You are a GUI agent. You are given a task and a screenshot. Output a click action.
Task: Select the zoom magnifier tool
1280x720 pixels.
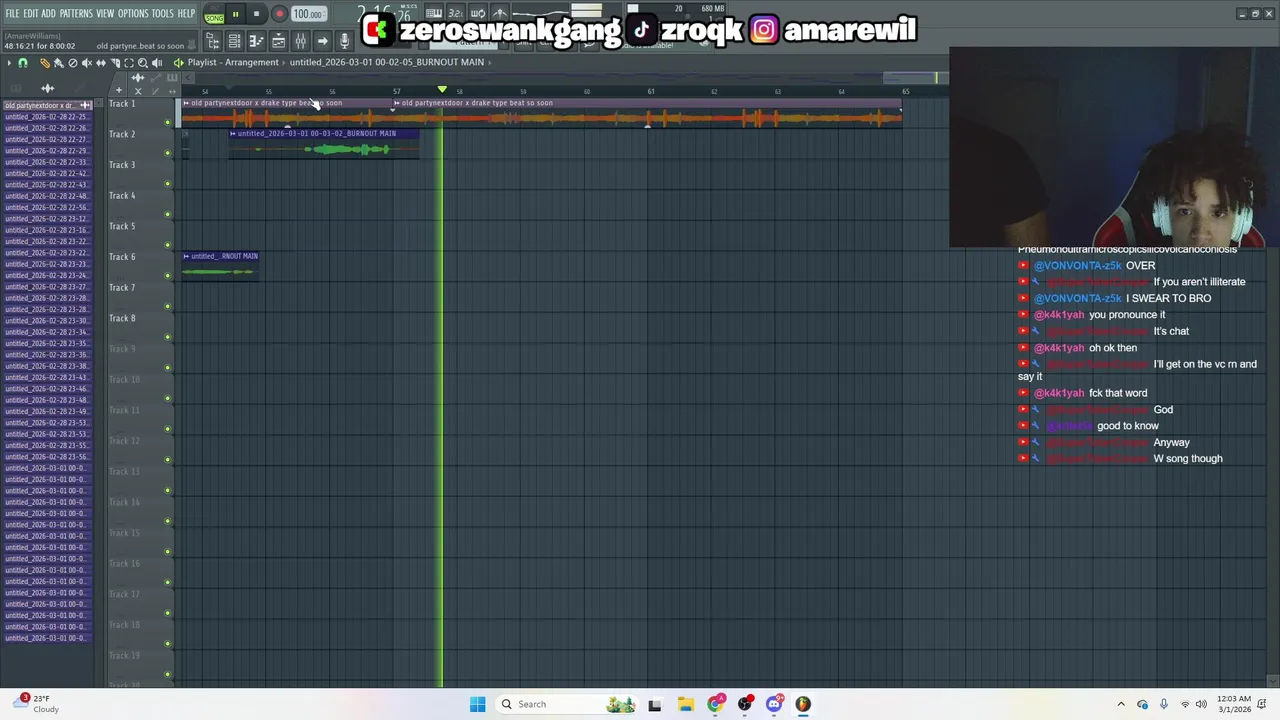pyautogui.click(x=142, y=63)
